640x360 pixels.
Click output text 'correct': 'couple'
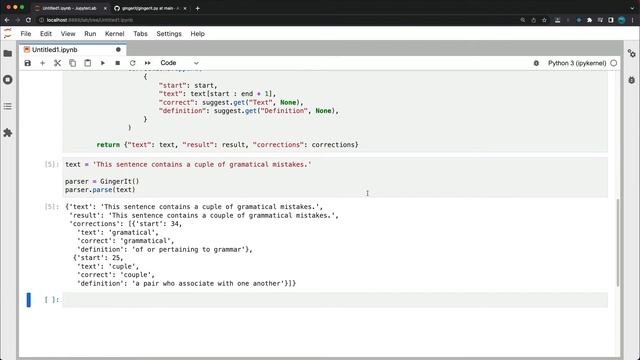116,275
